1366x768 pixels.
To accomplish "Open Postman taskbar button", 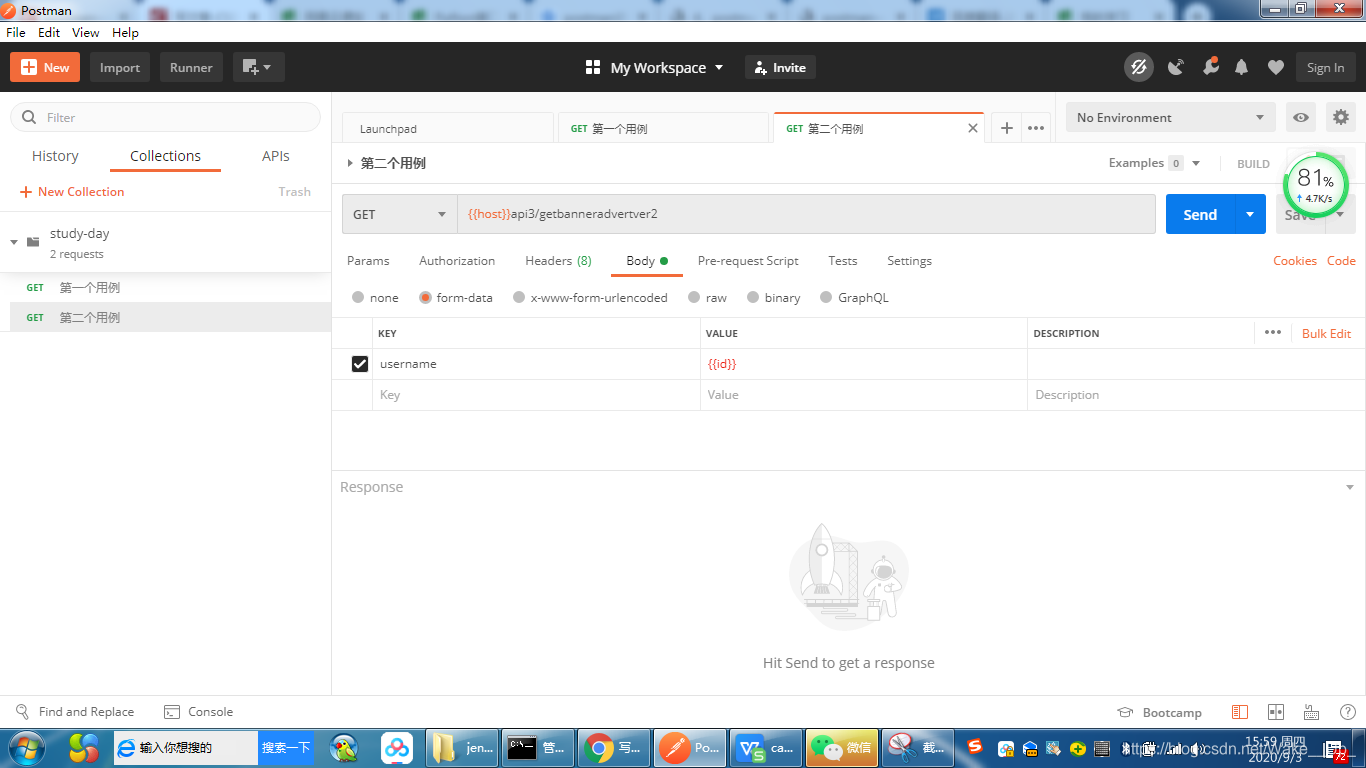I will (x=689, y=747).
